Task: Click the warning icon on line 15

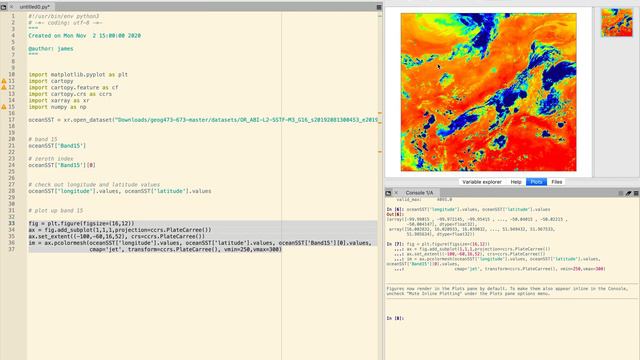Action: (4, 107)
